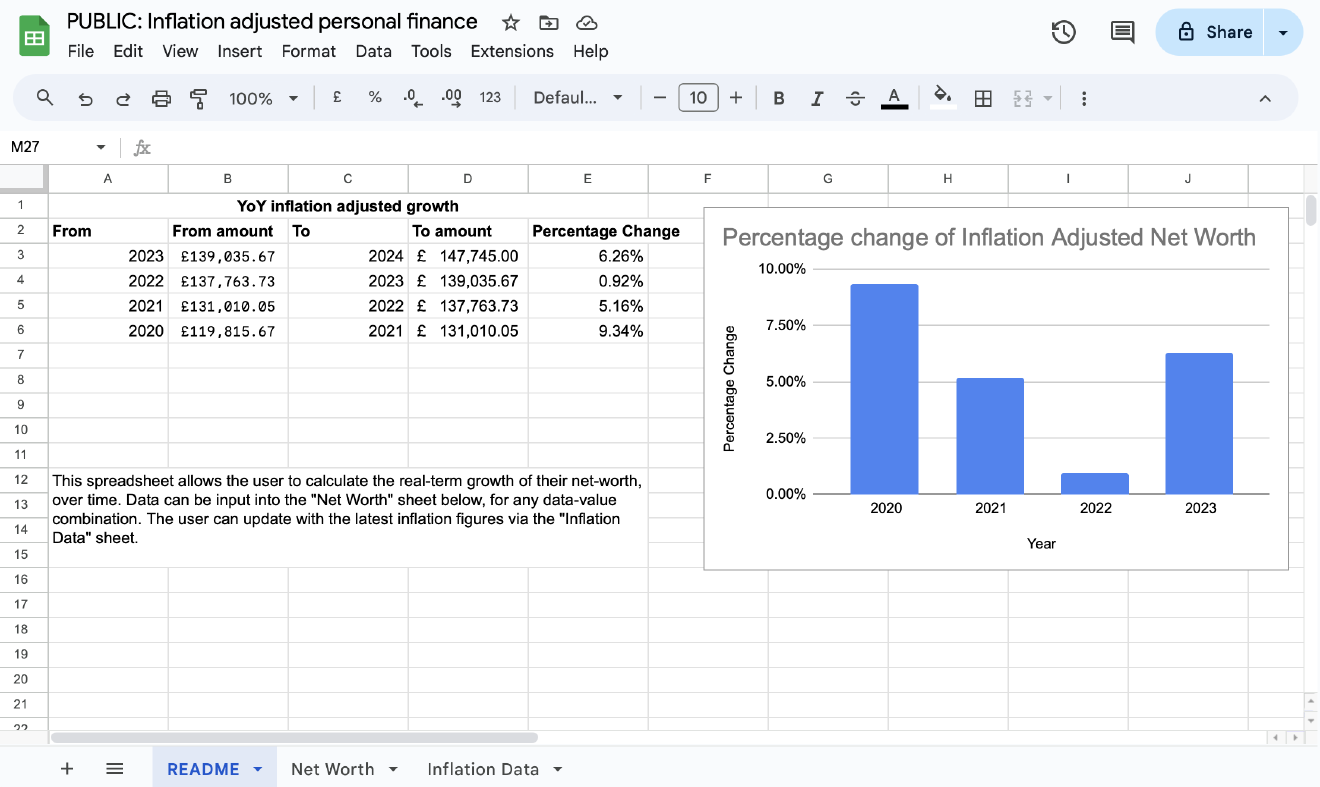Star this spreadsheet document
Viewport: 1320px width, 787px height.
[x=511, y=22]
